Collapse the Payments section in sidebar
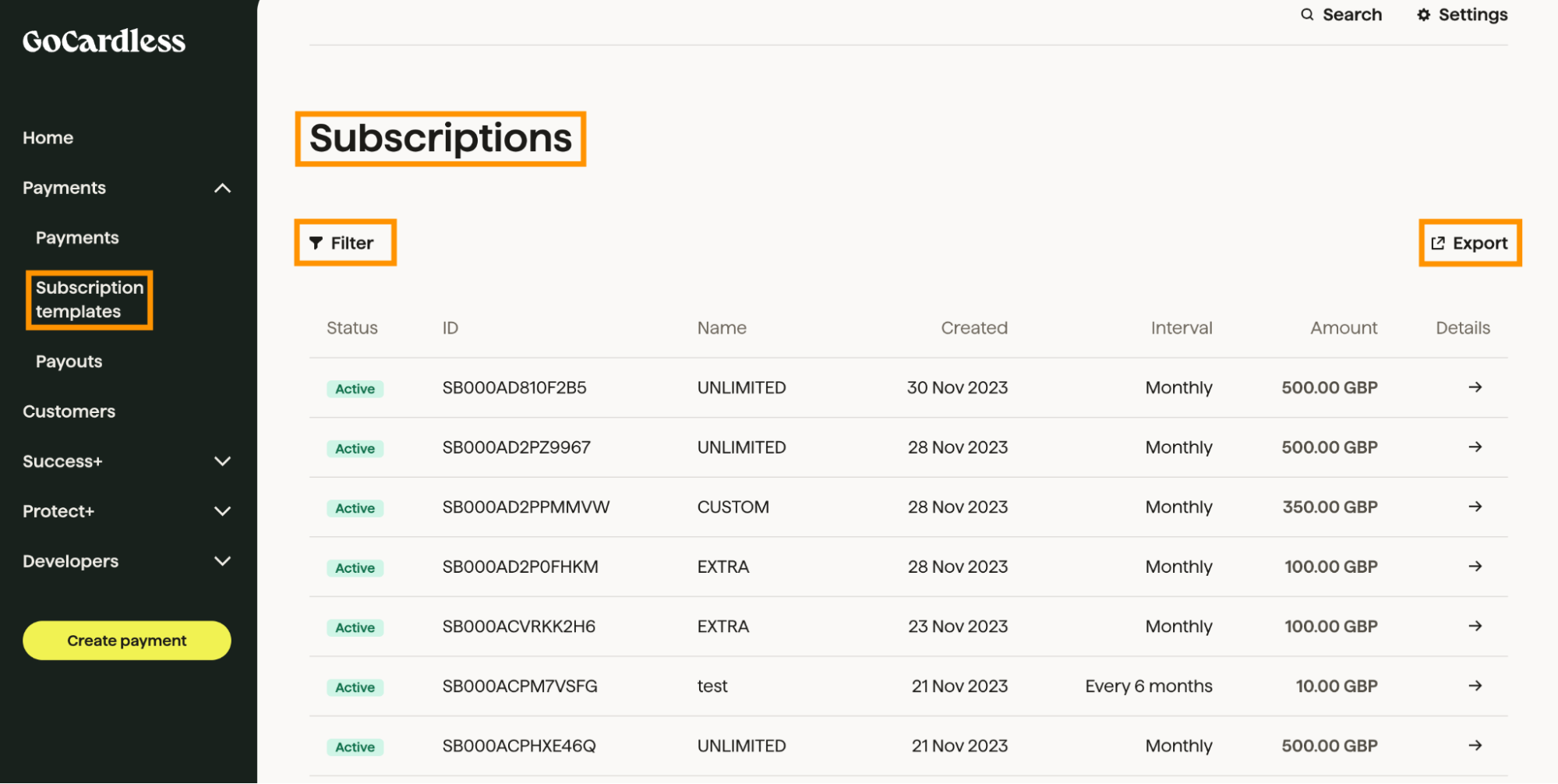The height and width of the screenshot is (784, 1558). [x=222, y=188]
